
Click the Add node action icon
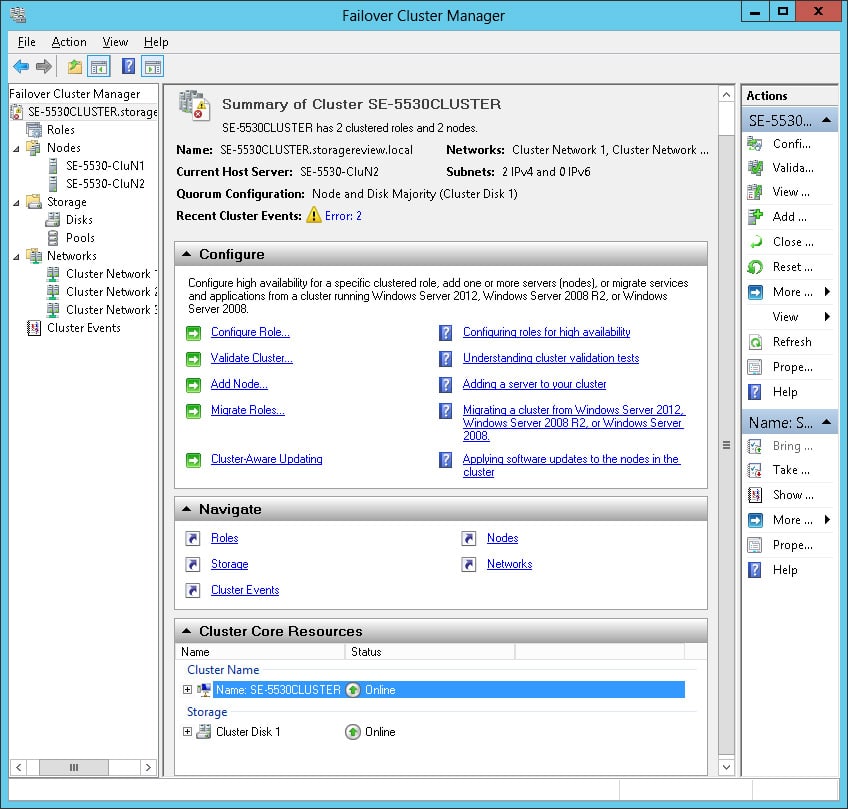[x=755, y=217]
